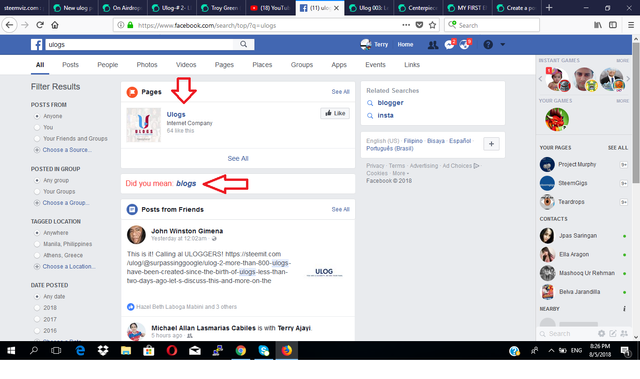This screenshot has width=640, height=379.
Task: Select Athens, Greece location option
Action: click(x=37, y=255)
